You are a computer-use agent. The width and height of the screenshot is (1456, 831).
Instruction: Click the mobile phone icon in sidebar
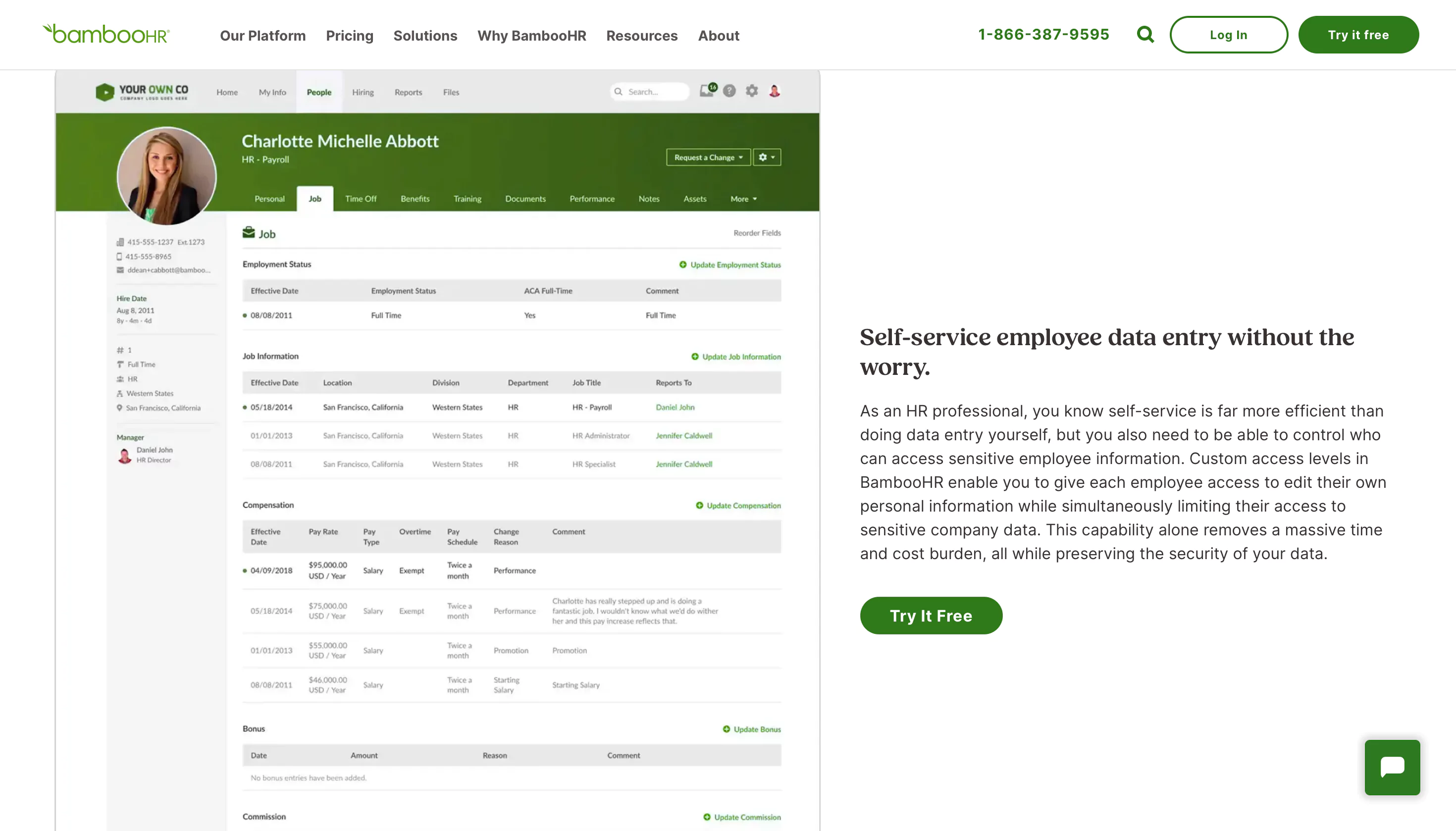[119, 256]
